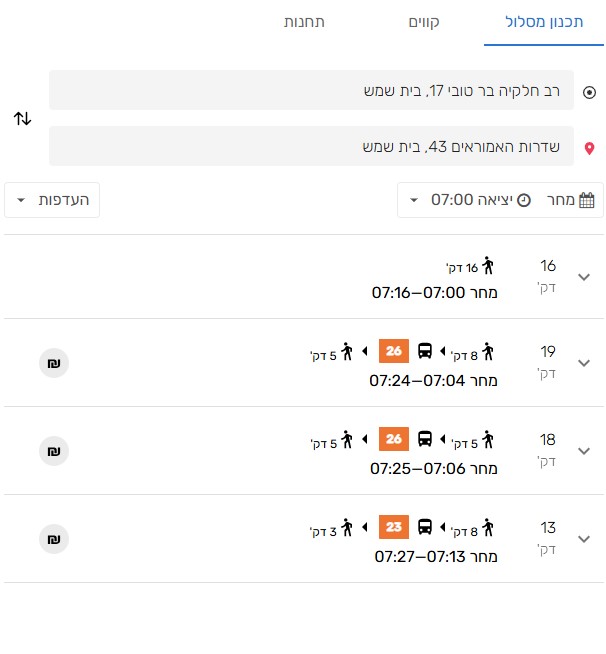The width and height of the screenshot is (606, 654).
Task: Click the orange line 23 badge
Action: point(394,527)
